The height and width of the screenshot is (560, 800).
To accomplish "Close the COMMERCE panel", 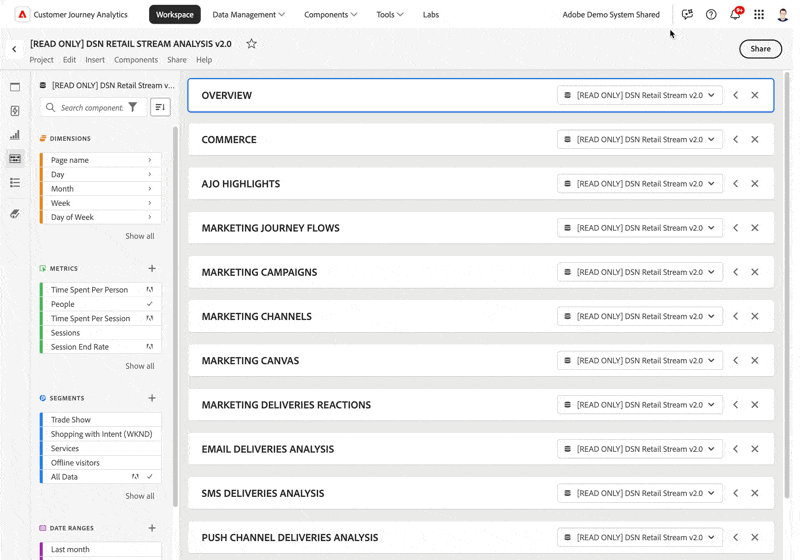I will click(755, 139).
